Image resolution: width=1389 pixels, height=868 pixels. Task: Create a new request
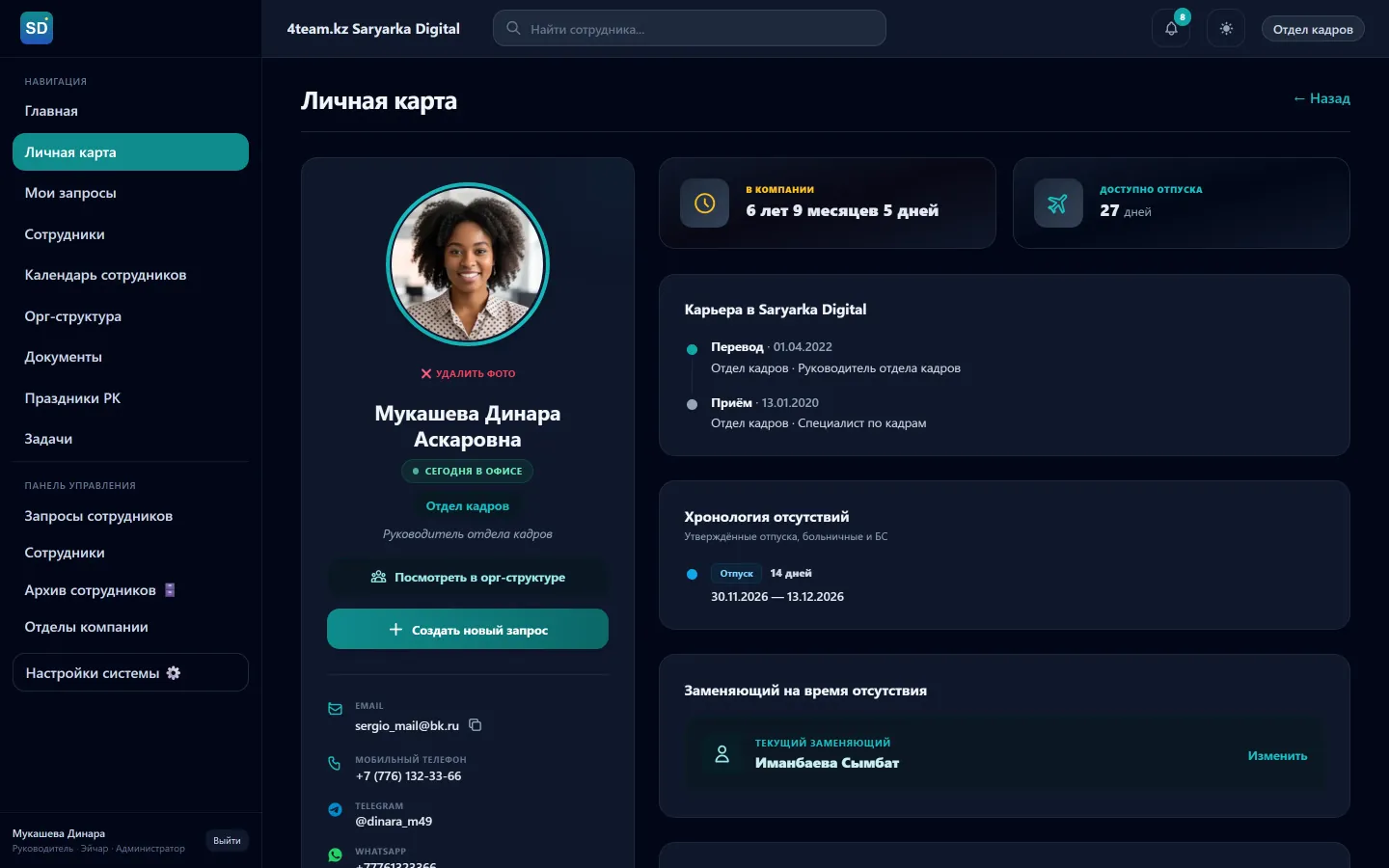[468, 629]
